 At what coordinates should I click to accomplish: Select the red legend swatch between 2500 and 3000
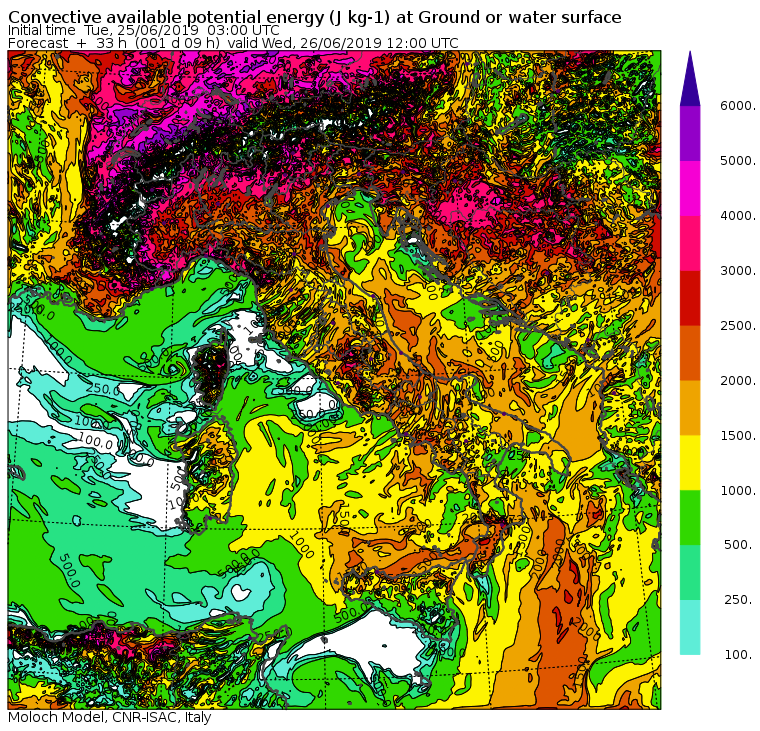tap(690, 298)
